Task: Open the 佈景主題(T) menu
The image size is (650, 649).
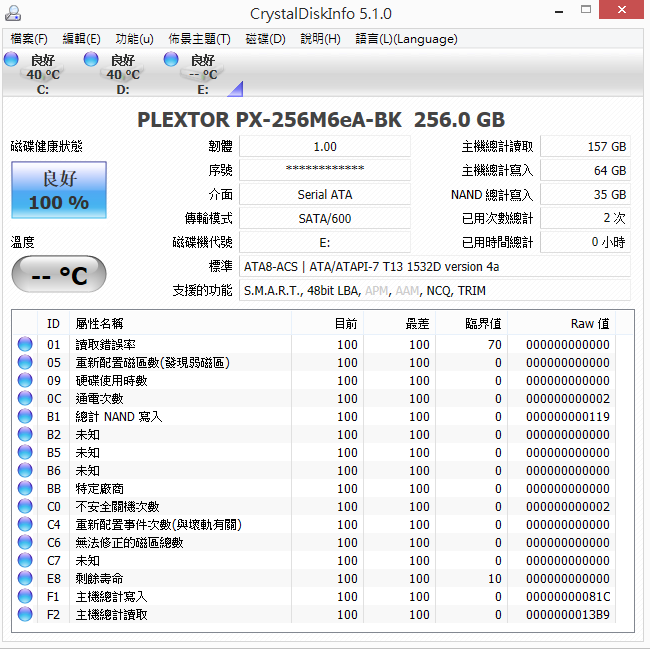Action: point(199,39)
